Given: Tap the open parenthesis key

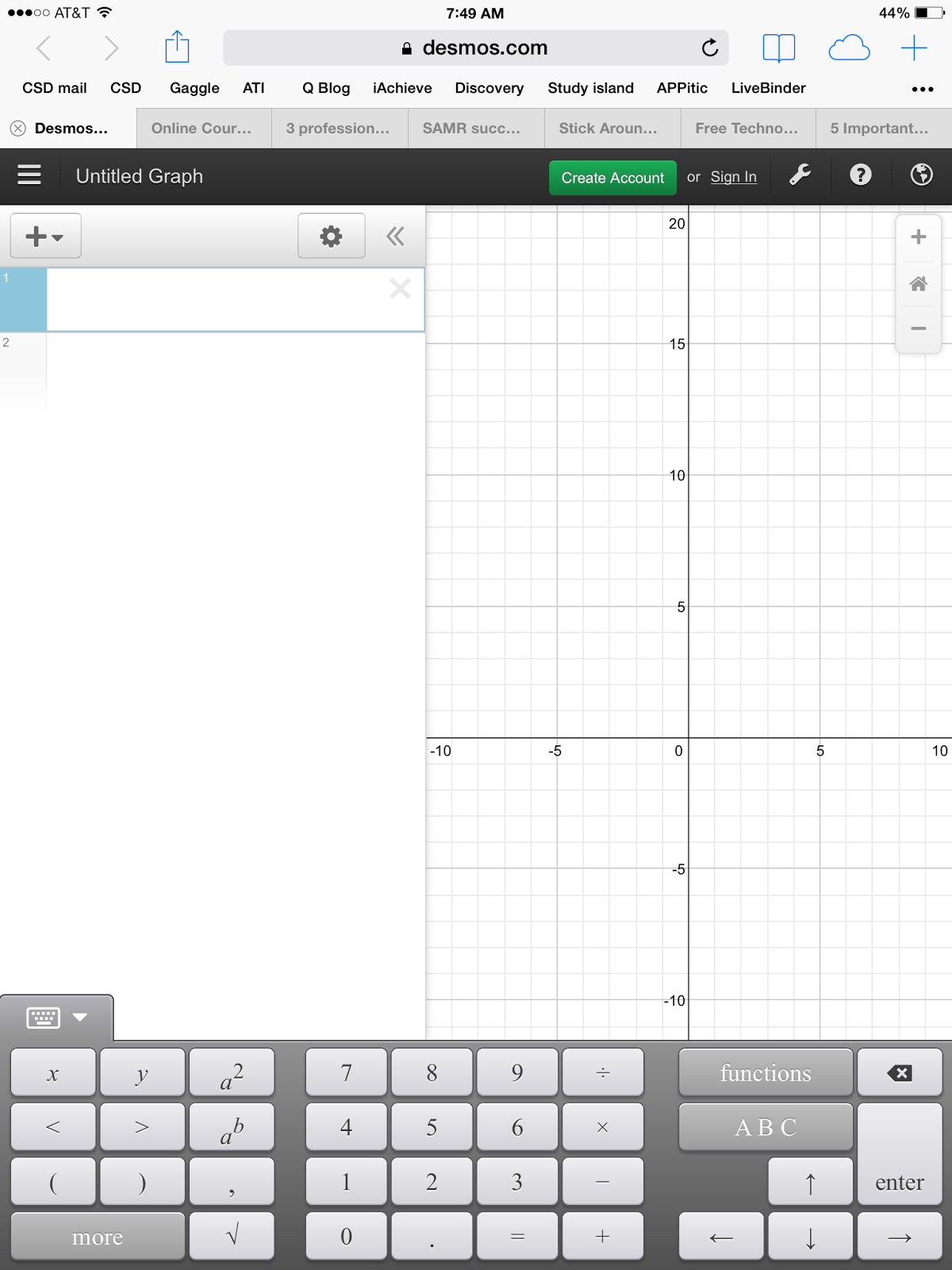Looking at the screenshot, I should pos(53,1182).
